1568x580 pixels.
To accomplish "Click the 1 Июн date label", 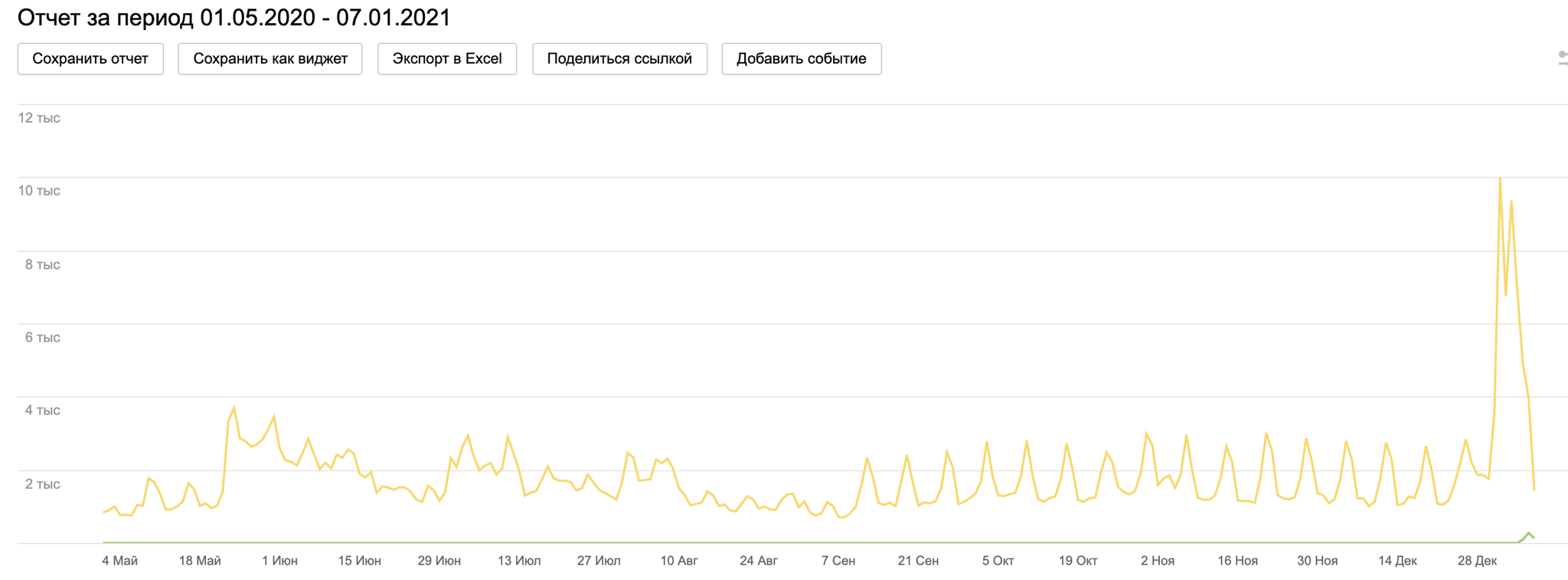I will (279, 561).
